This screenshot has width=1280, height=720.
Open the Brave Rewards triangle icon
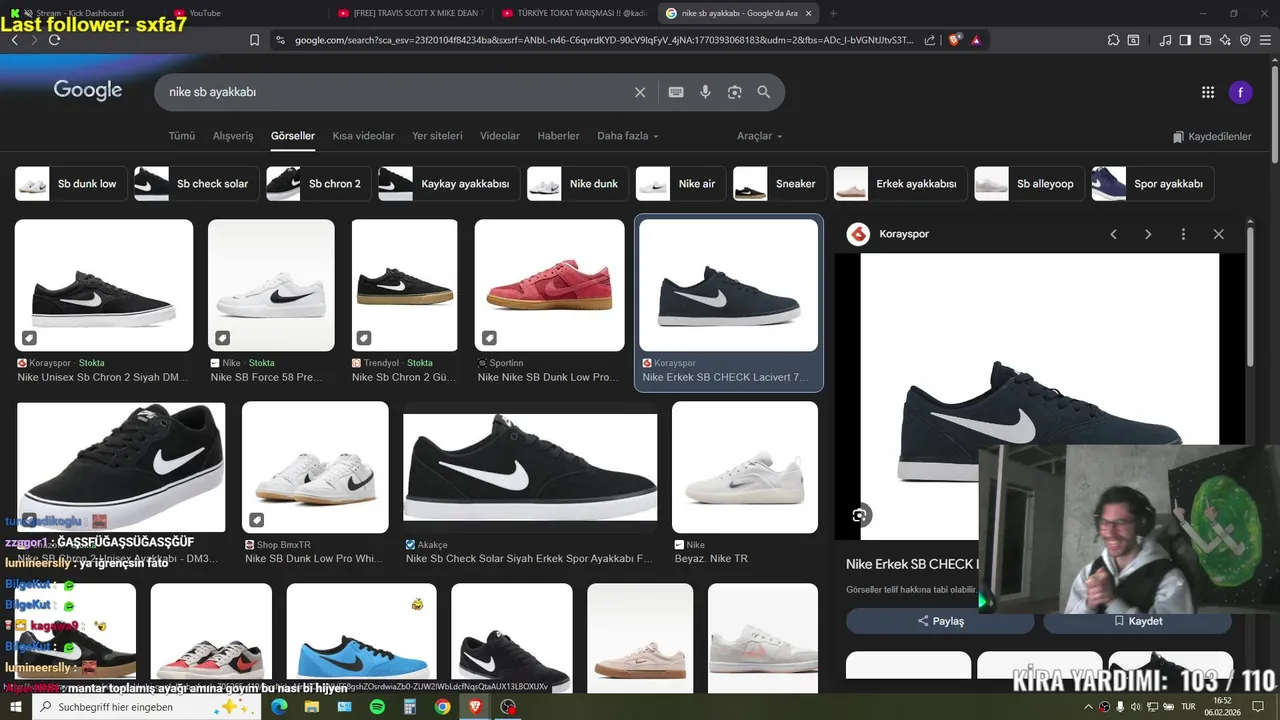976,40
